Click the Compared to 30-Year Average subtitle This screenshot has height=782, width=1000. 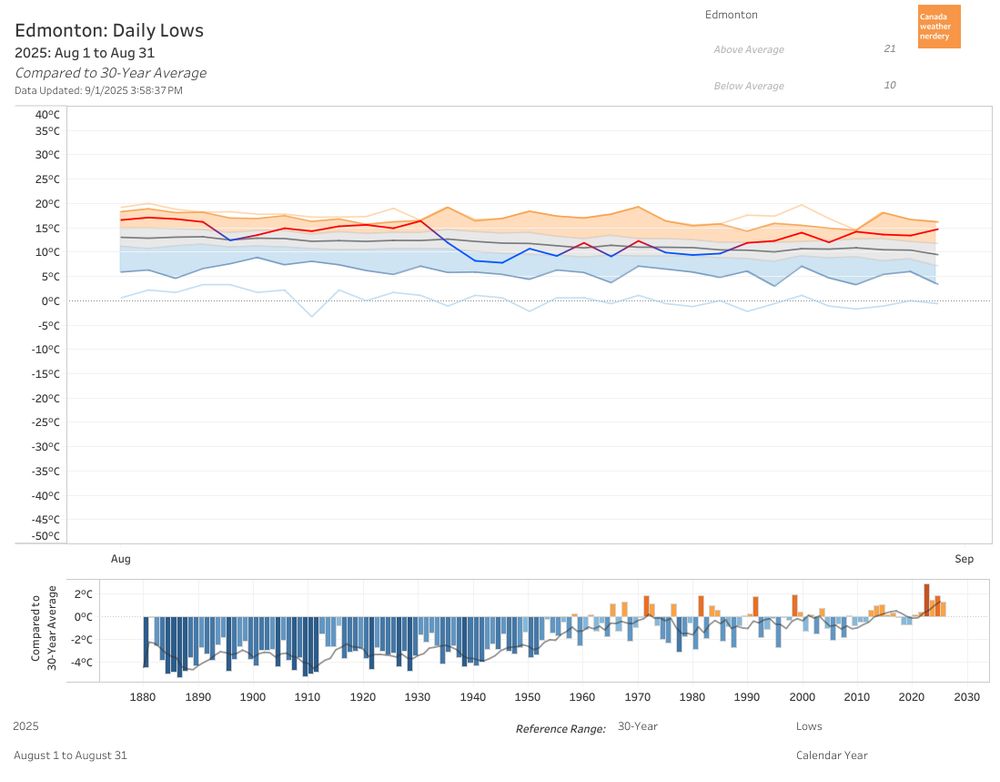[x=111, y=73]
